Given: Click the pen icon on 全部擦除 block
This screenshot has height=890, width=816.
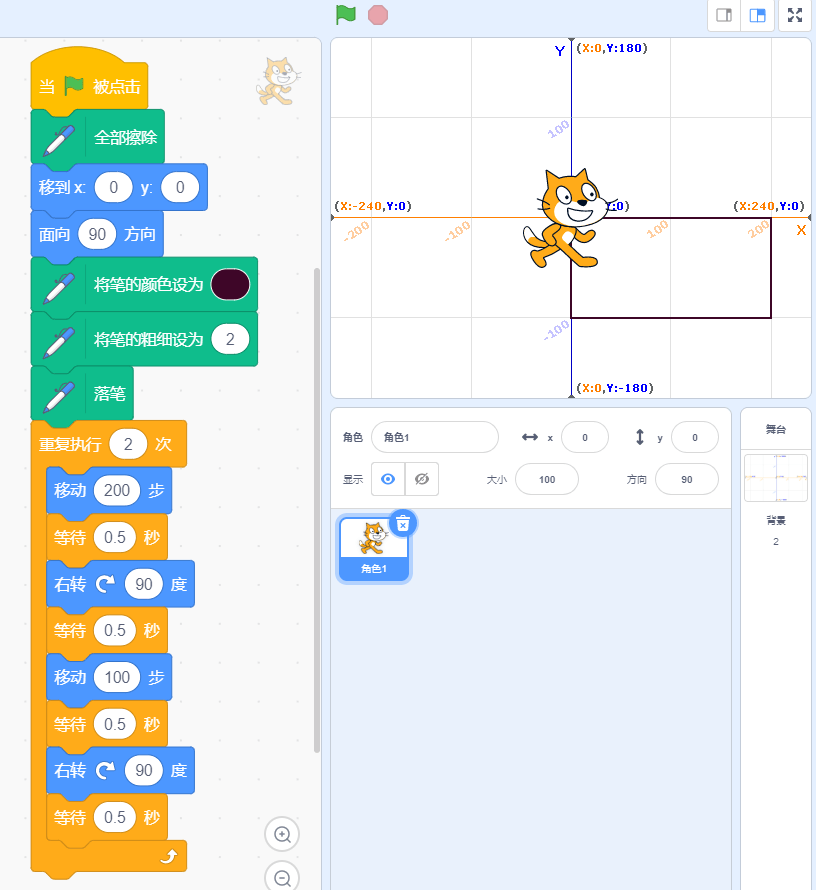Looking at the screenshot, I should pos(58,140).
